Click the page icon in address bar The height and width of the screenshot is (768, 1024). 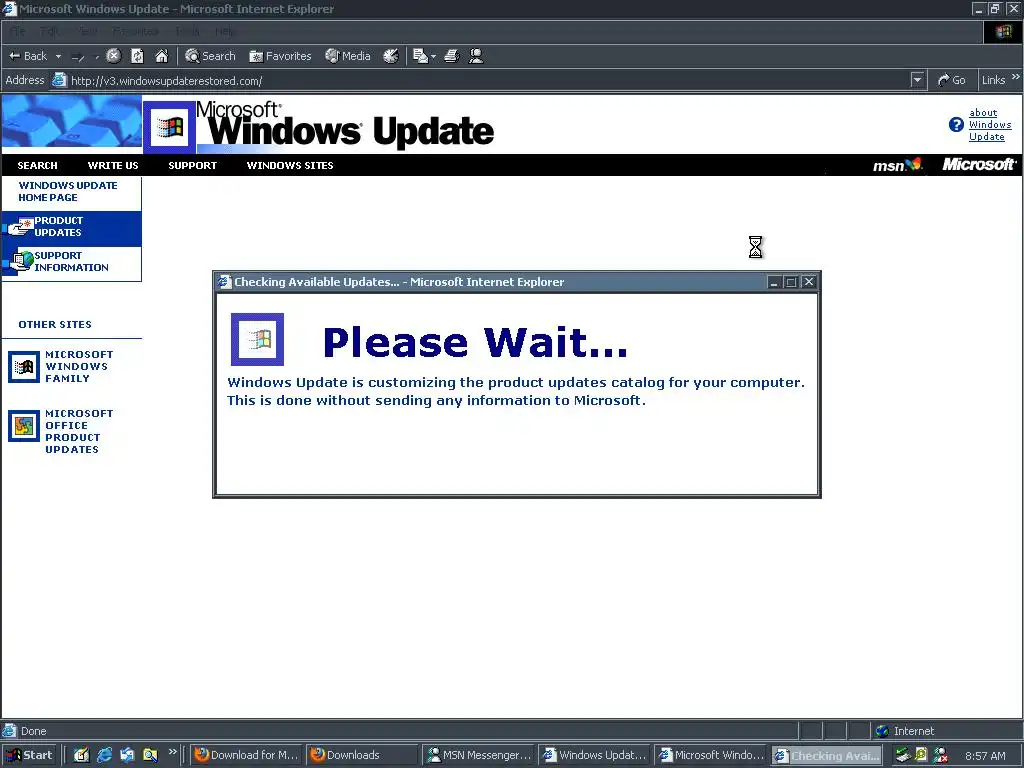pos(59,80)
